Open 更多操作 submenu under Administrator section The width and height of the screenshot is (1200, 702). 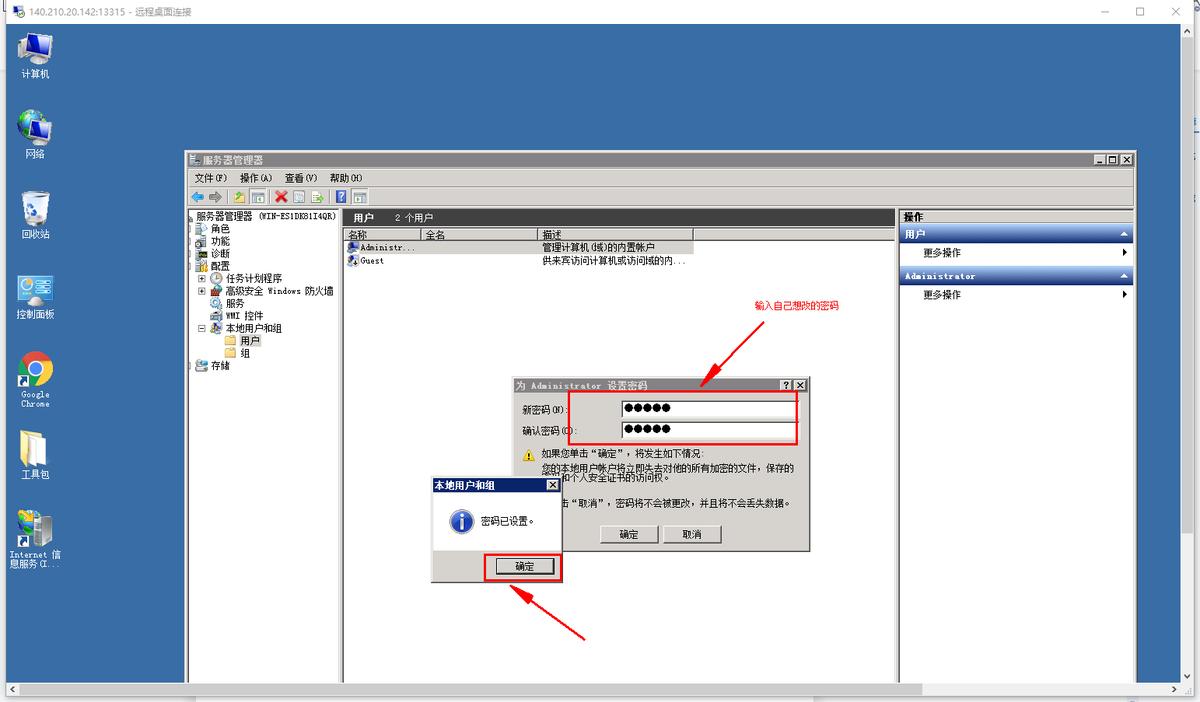(1016, 295)
